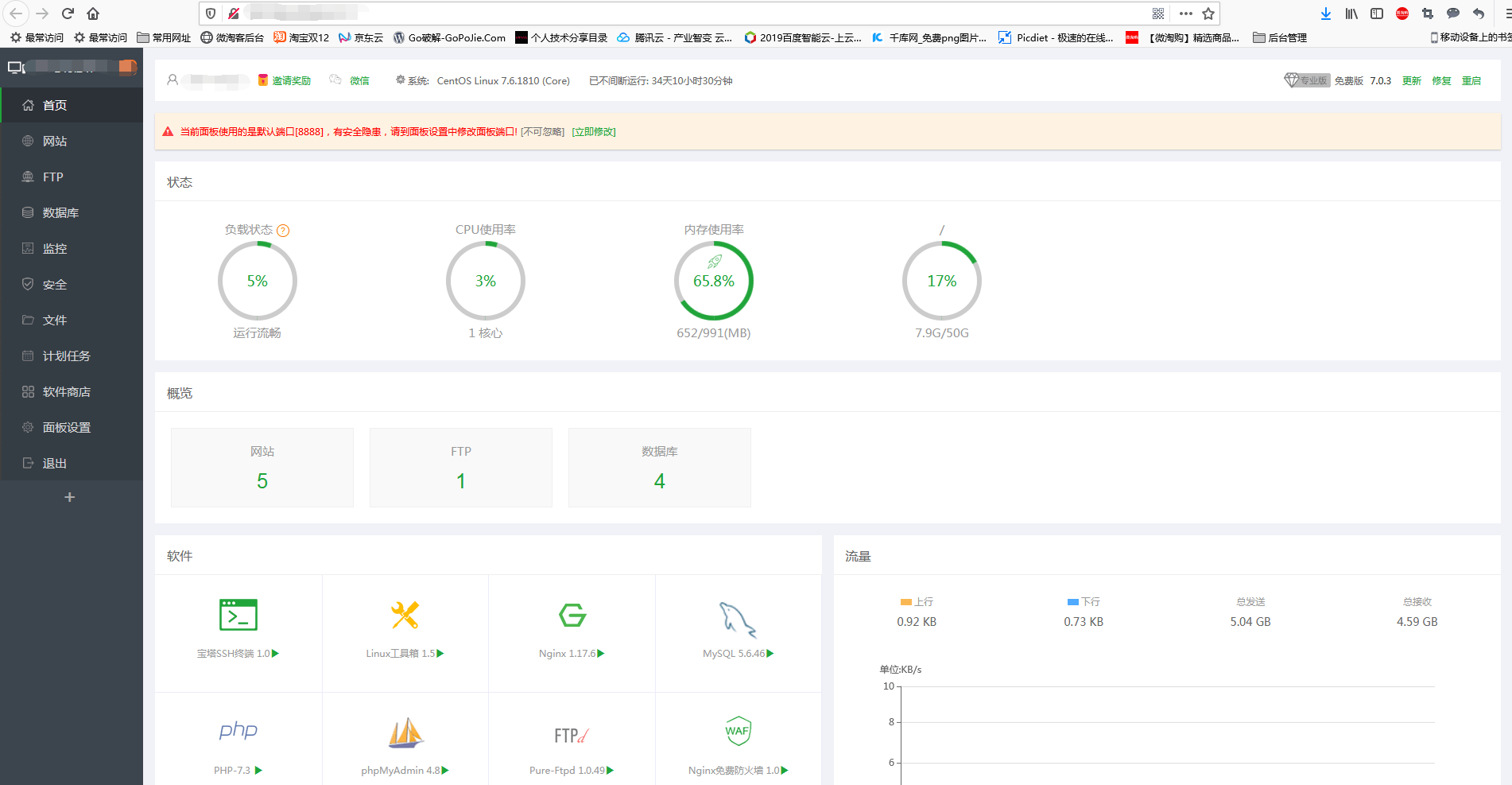
Task: Open 首页 home in sidebar
Action: [72, 105]
